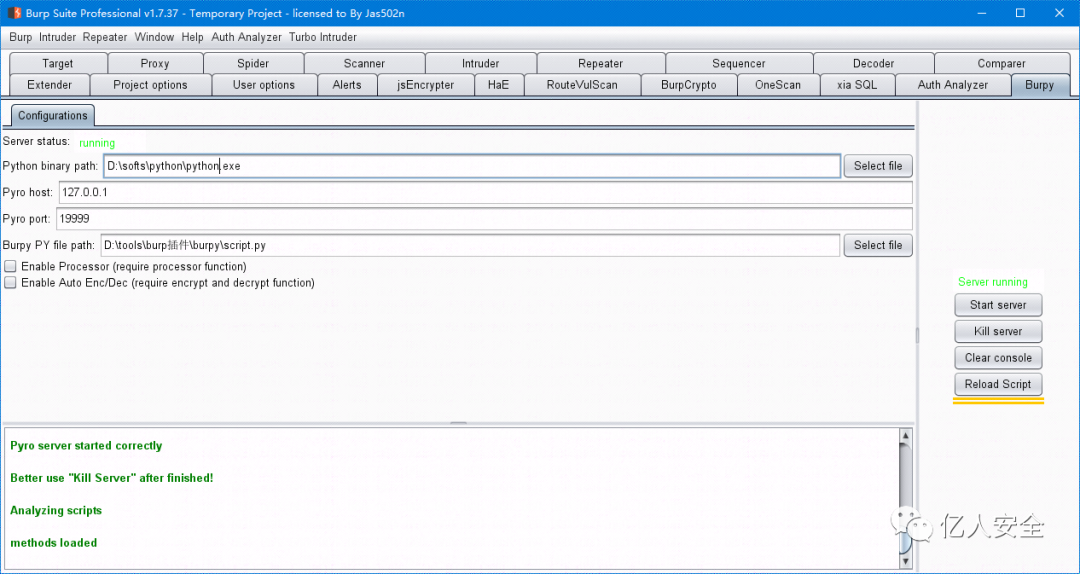Open the Repeater menu in menu bar
The width and height of the screenshot is (1080, 574).
[105, 37]
